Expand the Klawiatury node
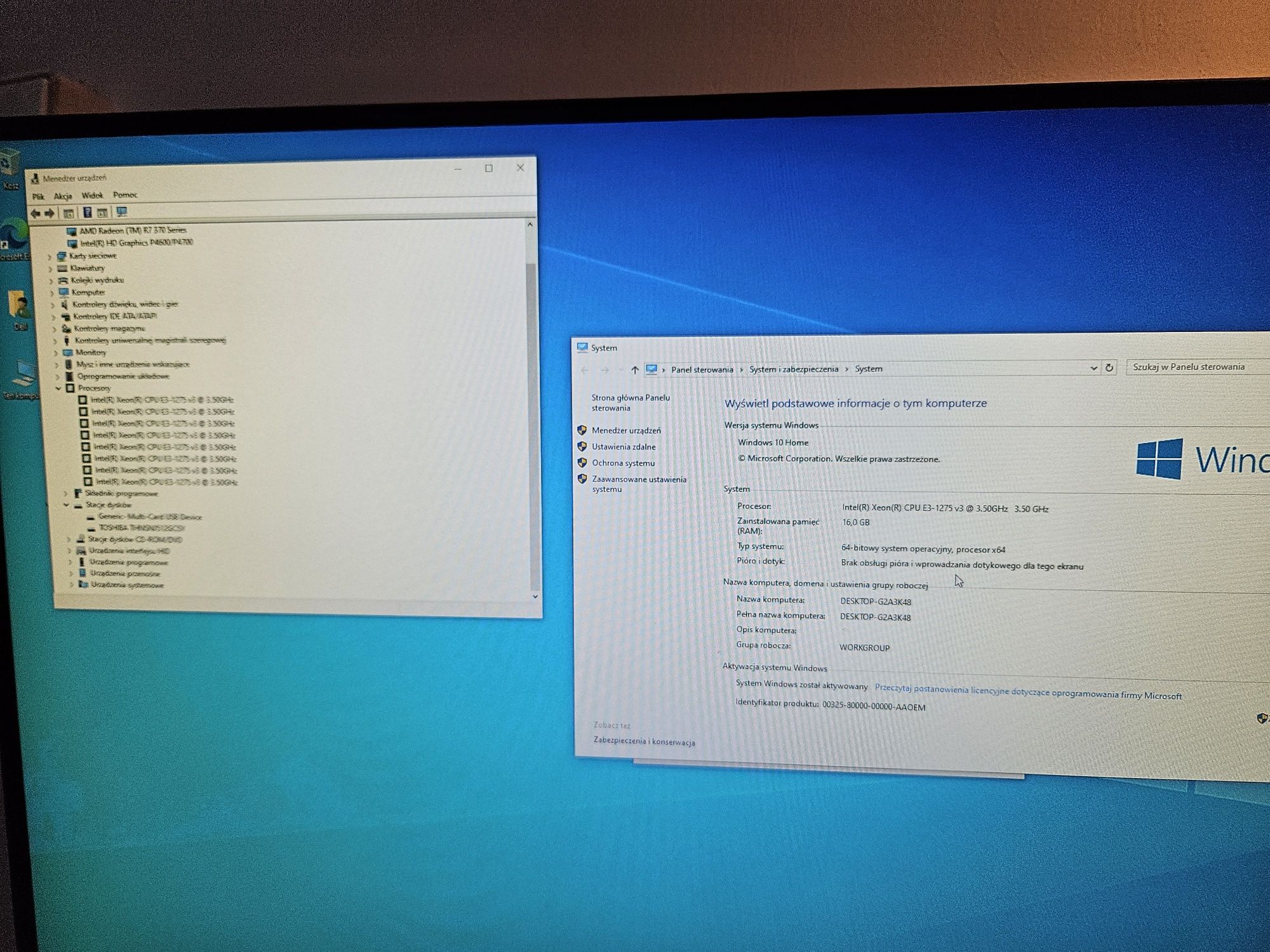 (50, 269)
